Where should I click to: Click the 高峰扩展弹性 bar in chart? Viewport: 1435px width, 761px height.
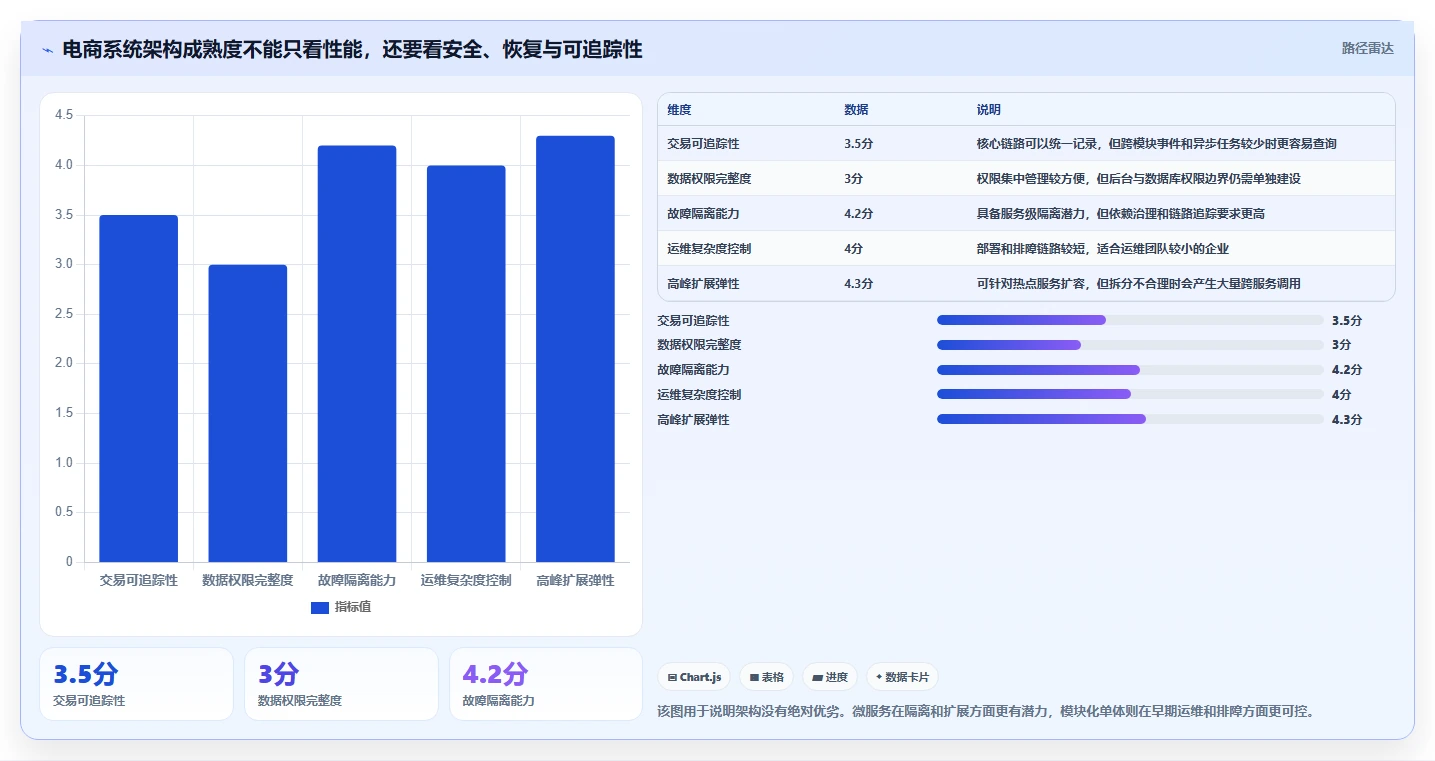point(575,349)
